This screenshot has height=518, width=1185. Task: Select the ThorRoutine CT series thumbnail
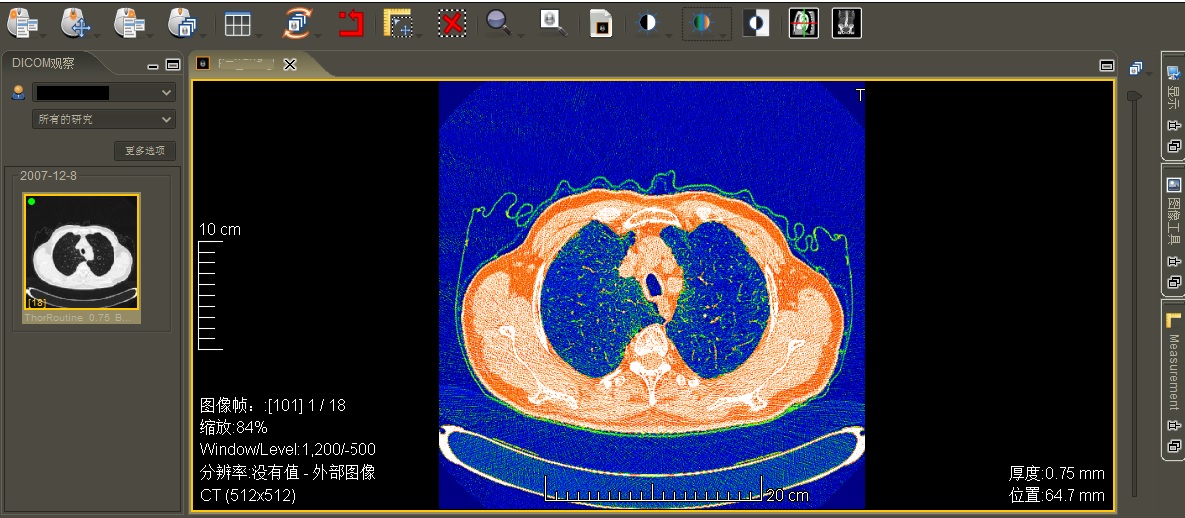82,252
